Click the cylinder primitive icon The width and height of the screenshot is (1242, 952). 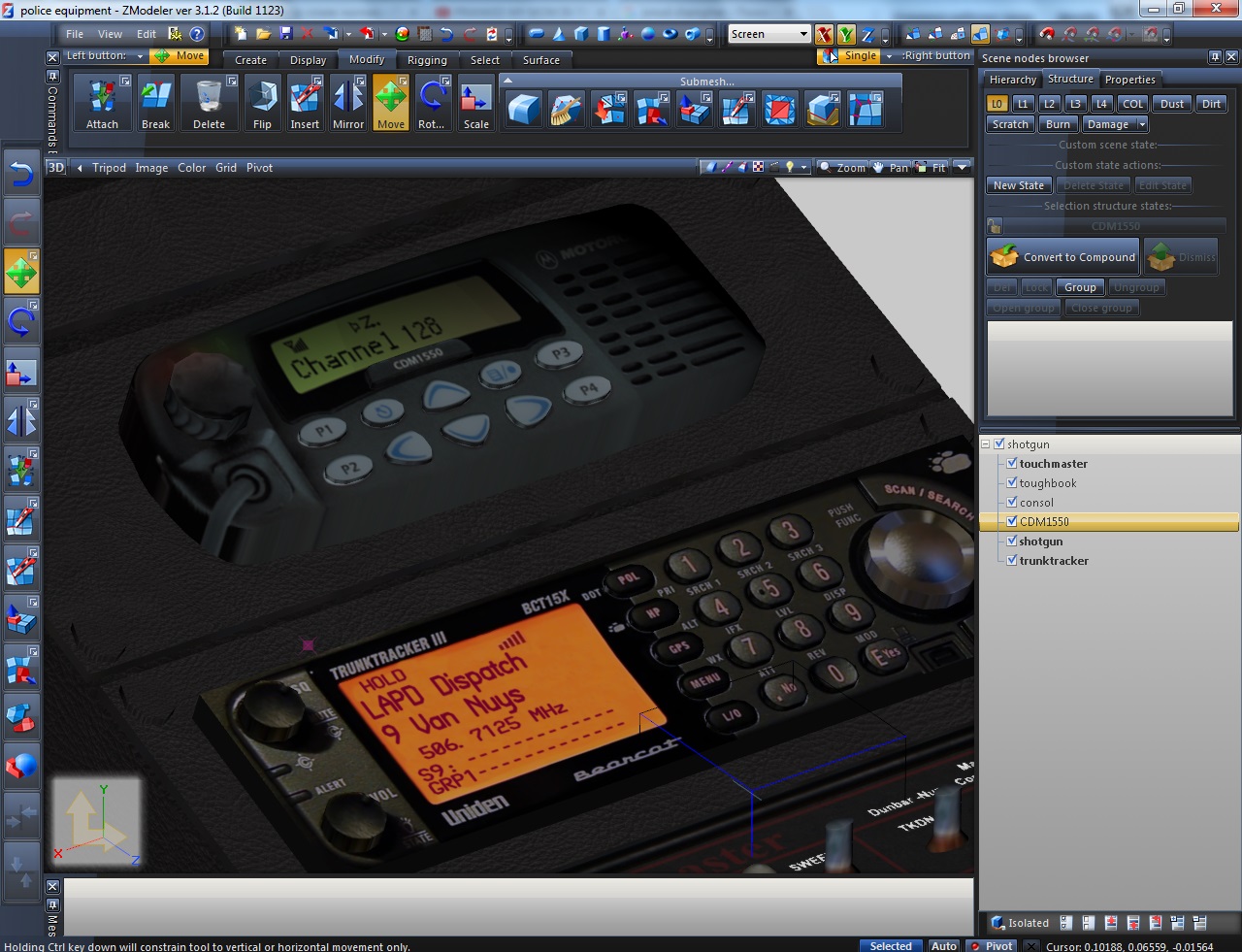[604, 34]
